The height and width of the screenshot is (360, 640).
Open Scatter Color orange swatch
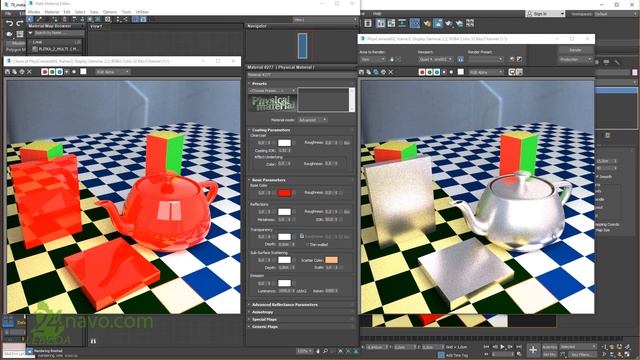331,260
